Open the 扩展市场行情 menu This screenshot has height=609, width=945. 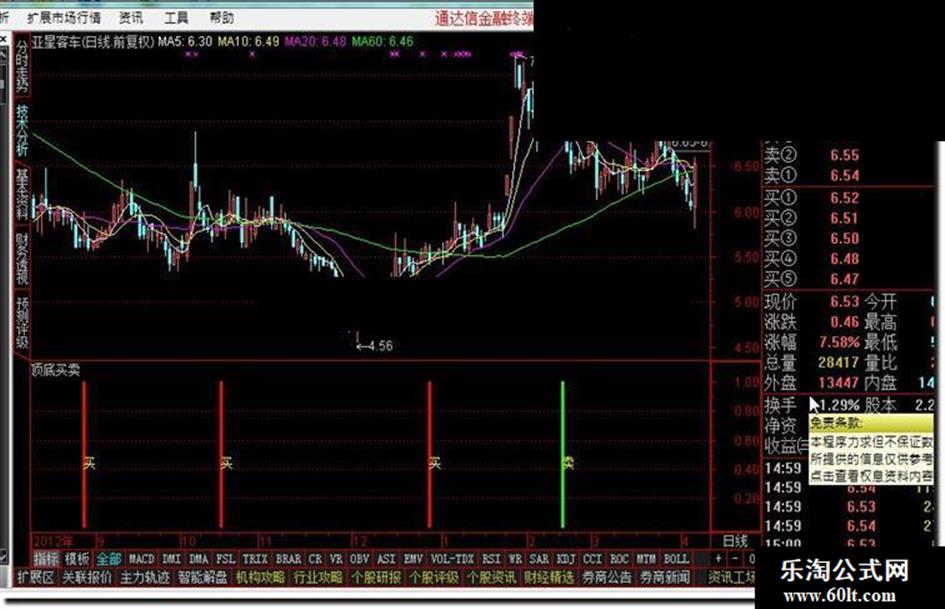(64, 17)
